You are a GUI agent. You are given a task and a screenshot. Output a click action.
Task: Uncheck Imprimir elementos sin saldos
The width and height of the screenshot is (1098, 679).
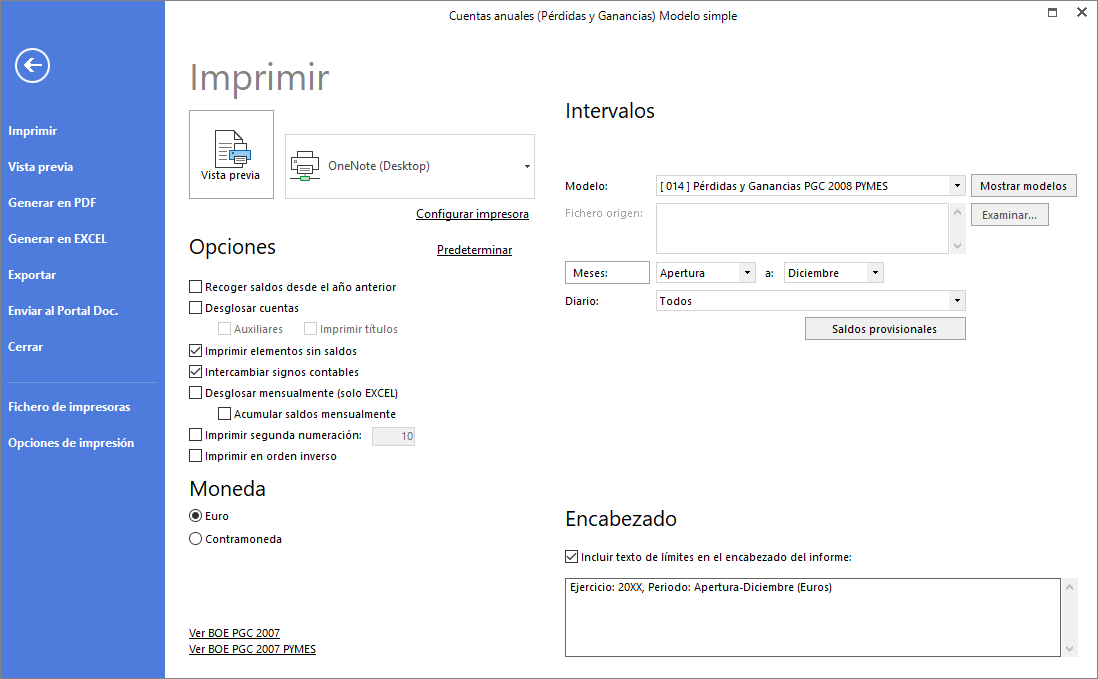[x=195, y=351]
